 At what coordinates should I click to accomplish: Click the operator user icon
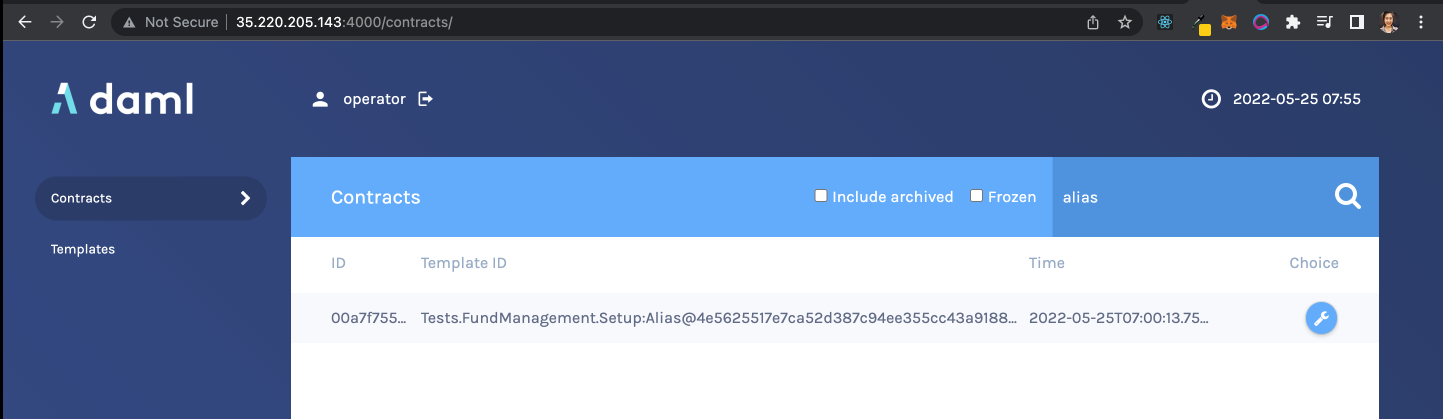320,99
